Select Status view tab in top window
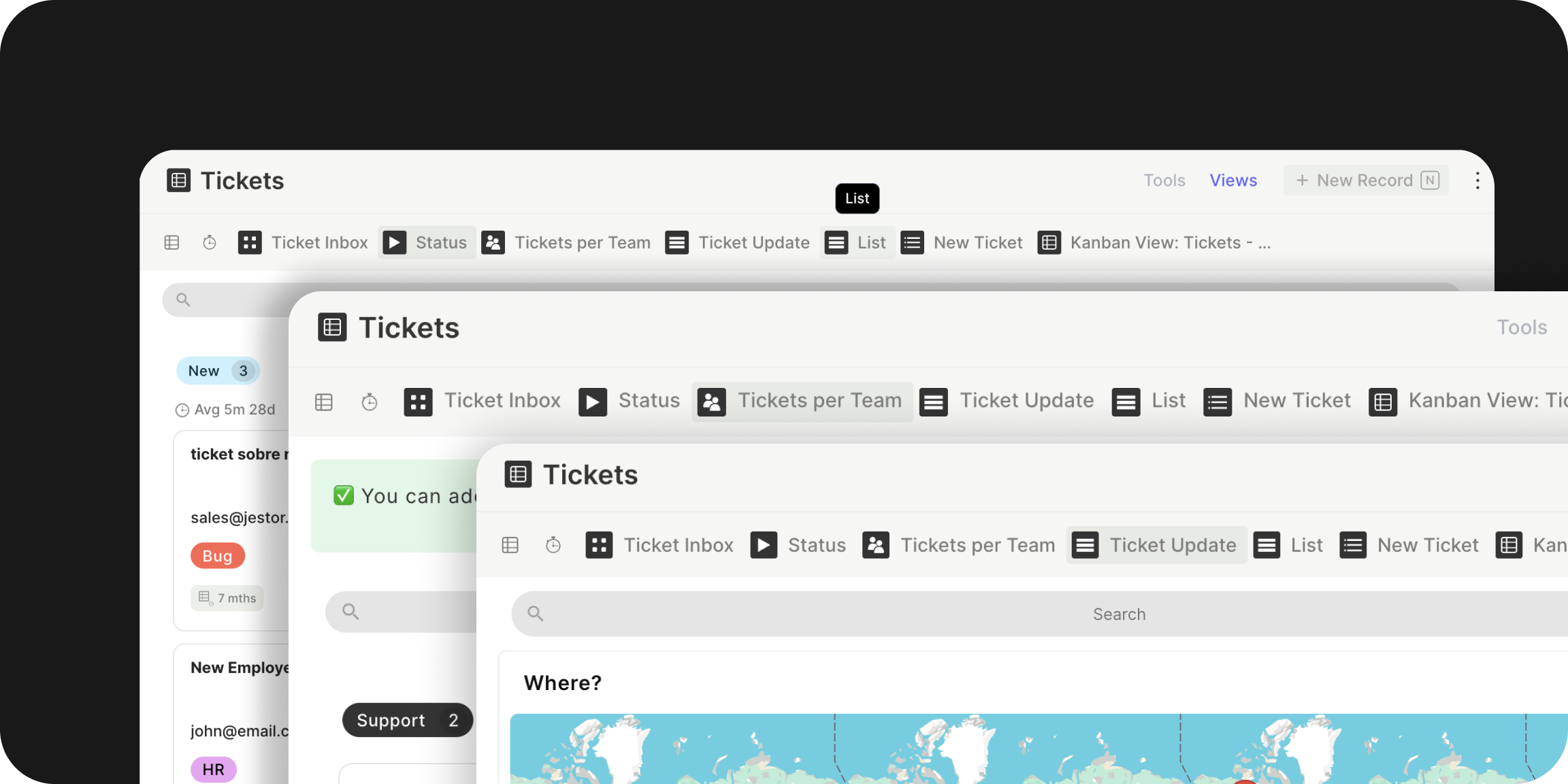This screenshot has width=1568, height=784. (x=426, y=242)
